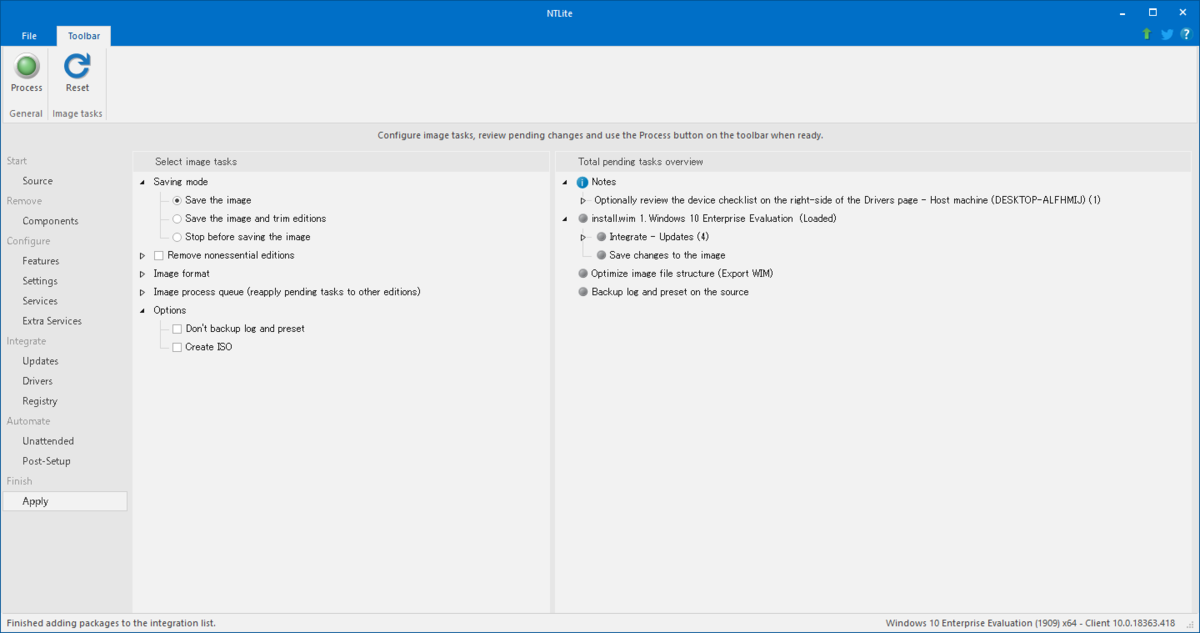The width and height of the screenshot is (1200, 633).
Task: Collapse the install.wim tree node
Action: [566, 218]
